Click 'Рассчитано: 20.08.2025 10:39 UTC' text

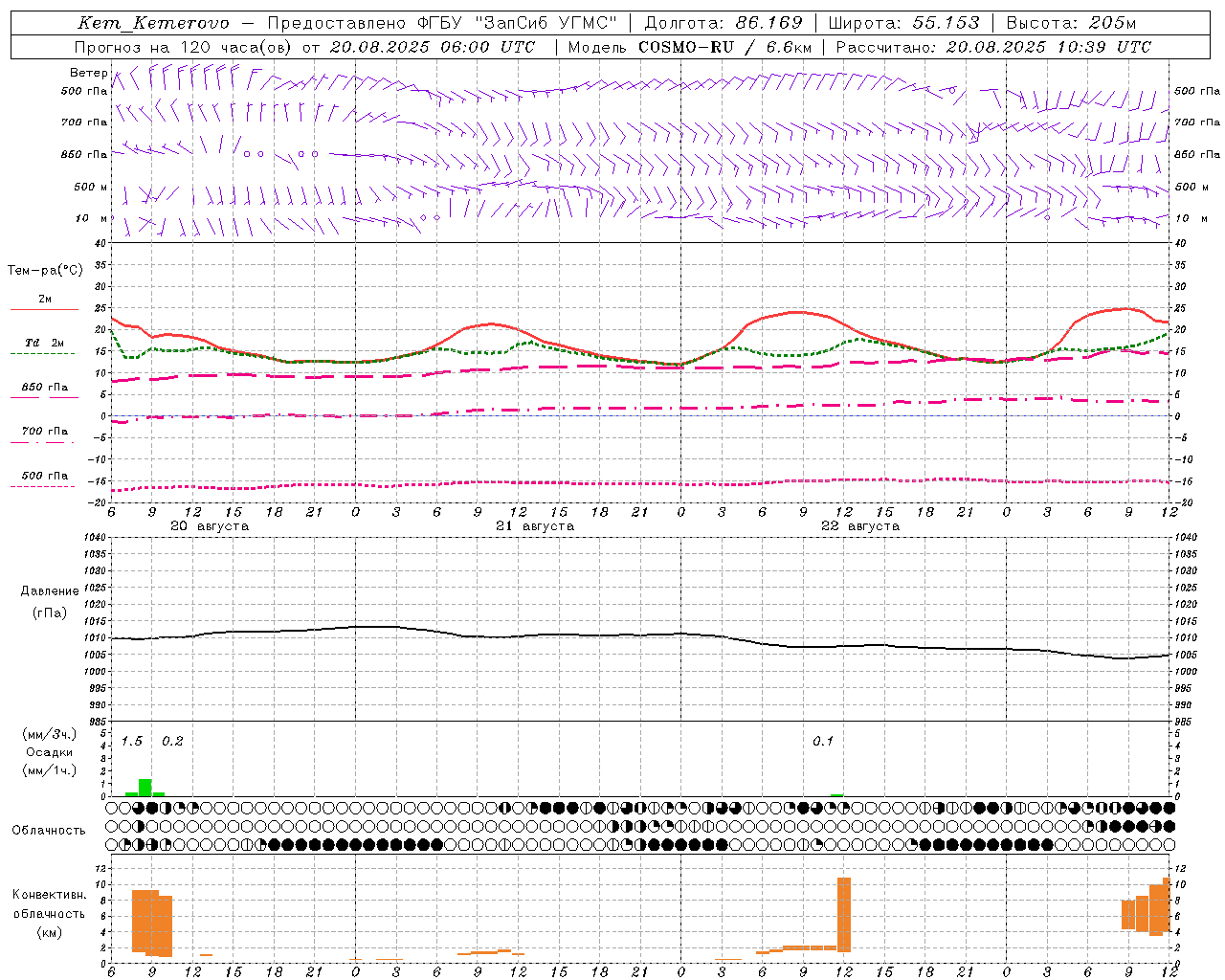993,46
